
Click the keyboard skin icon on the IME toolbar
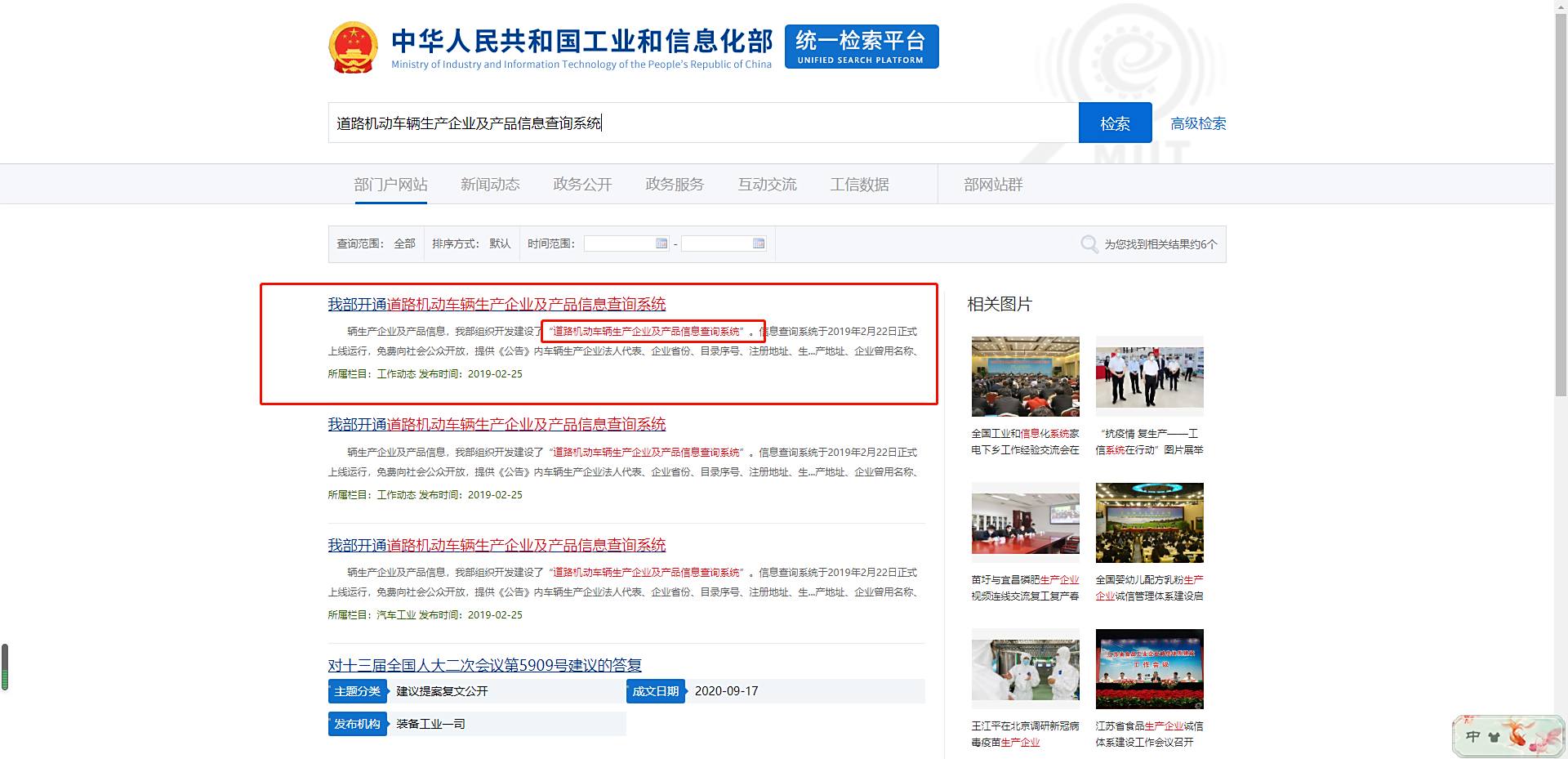coord(1494,738)
